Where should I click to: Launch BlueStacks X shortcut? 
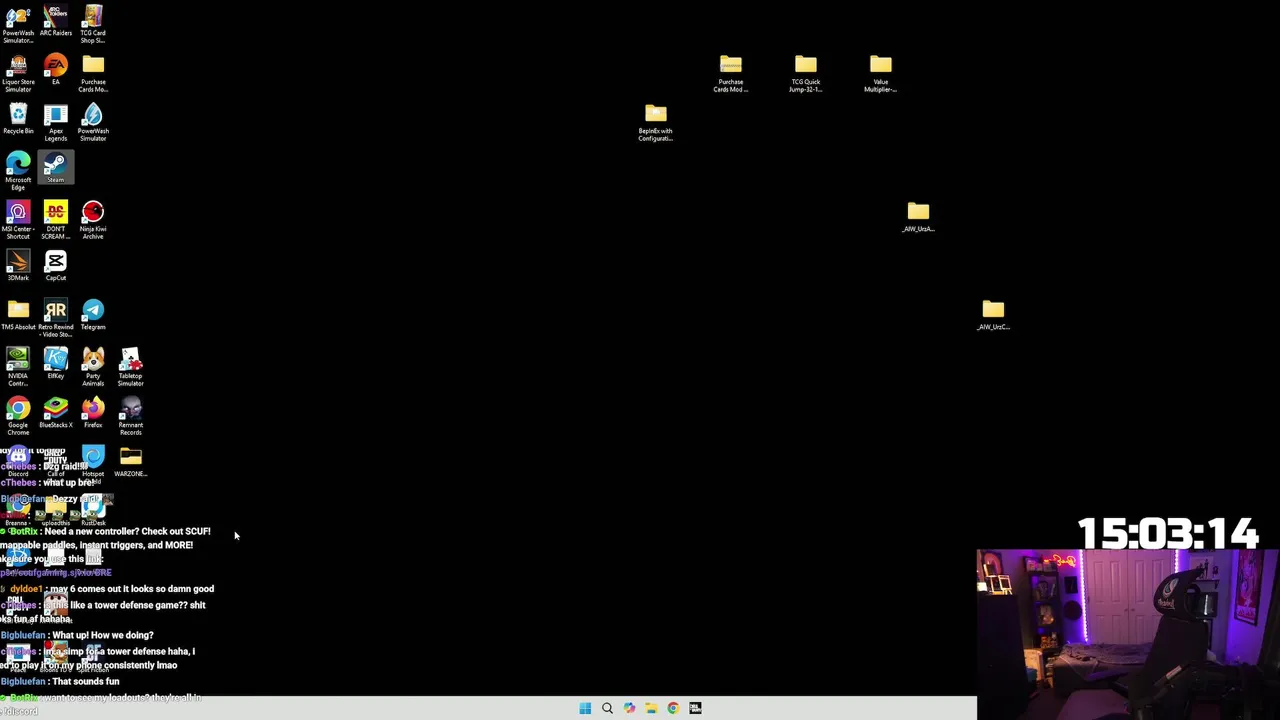(x=56, y=413)
